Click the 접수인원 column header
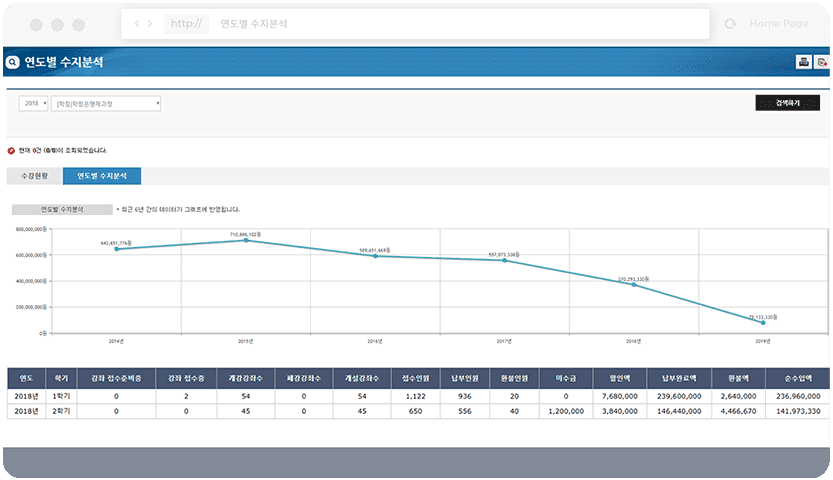The width and height of the screenshot is (833, 480). 415,379
